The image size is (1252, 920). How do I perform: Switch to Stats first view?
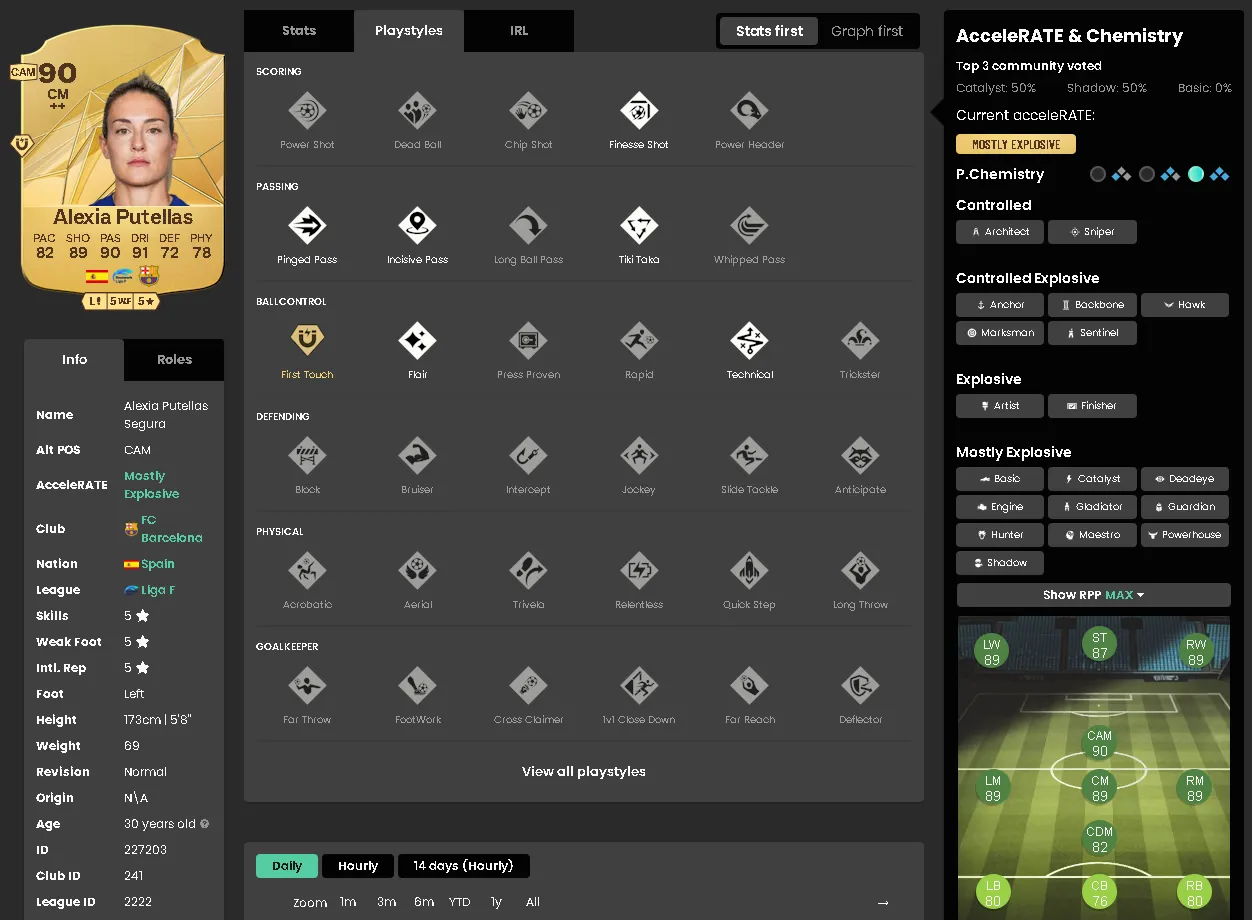[769, 31]
